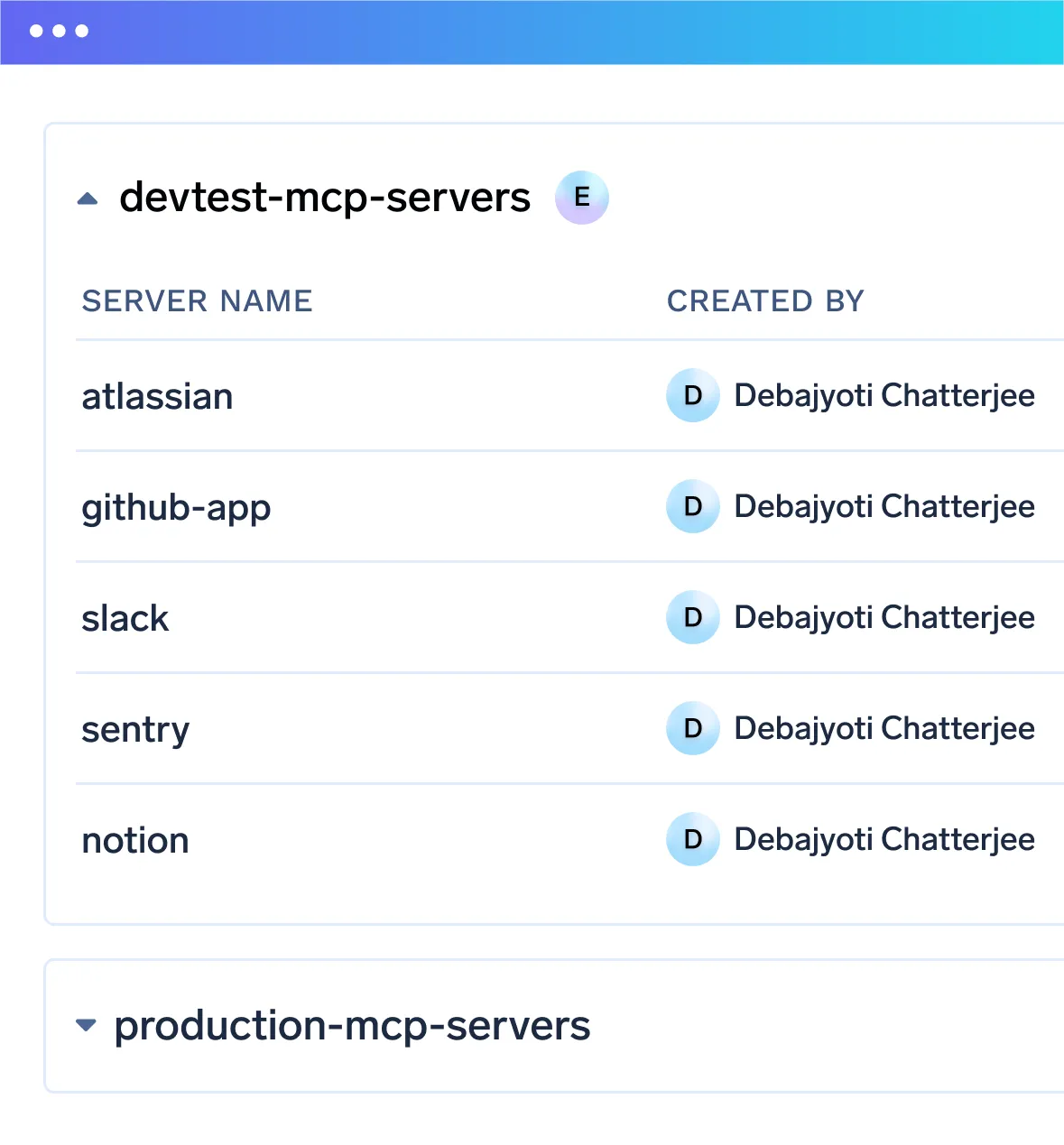Select the sentry server name
Image resolution: width=1064 pixels, height=1145 pixels.
point(135,730)
